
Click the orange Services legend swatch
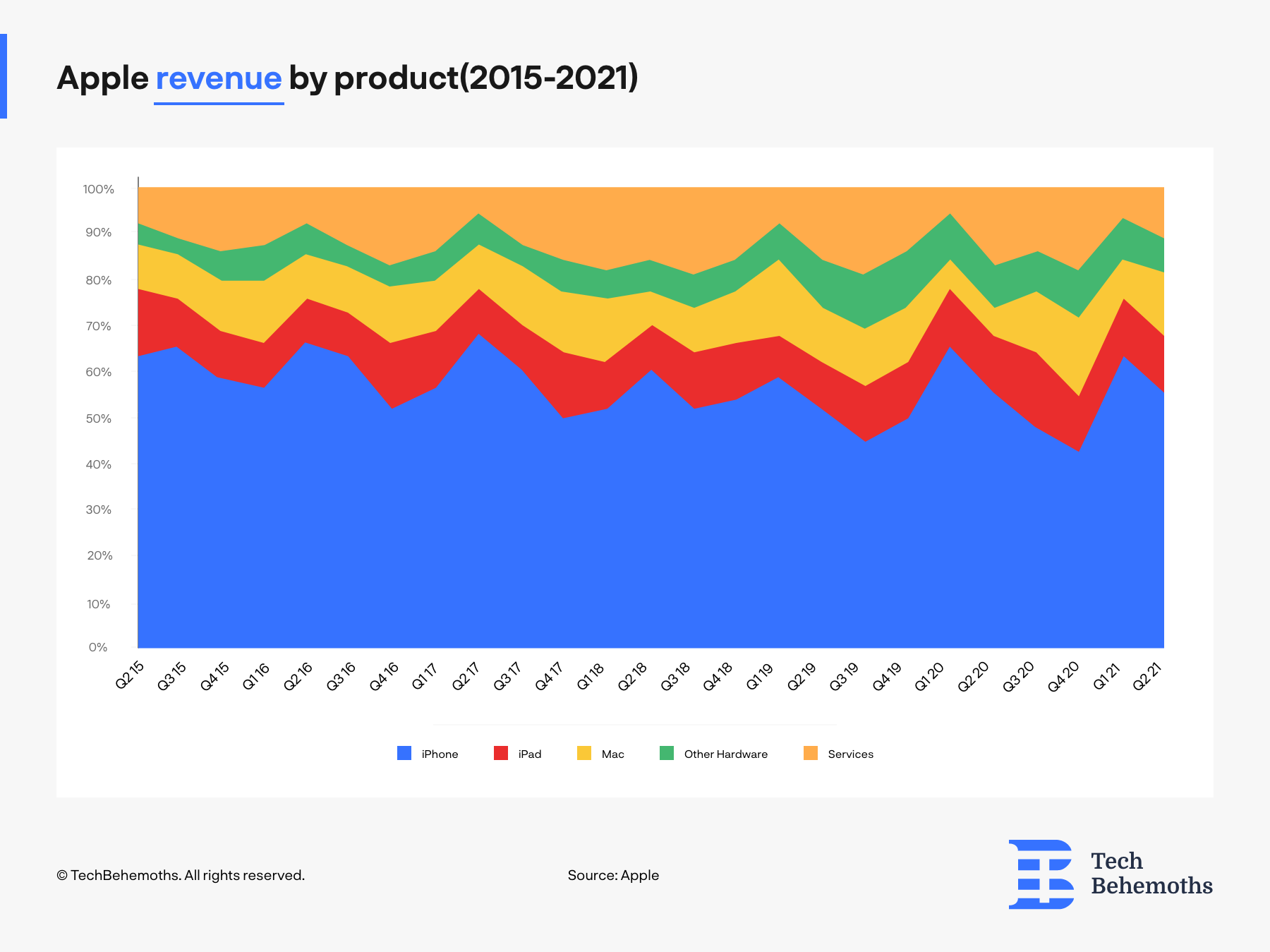(811, 753)
